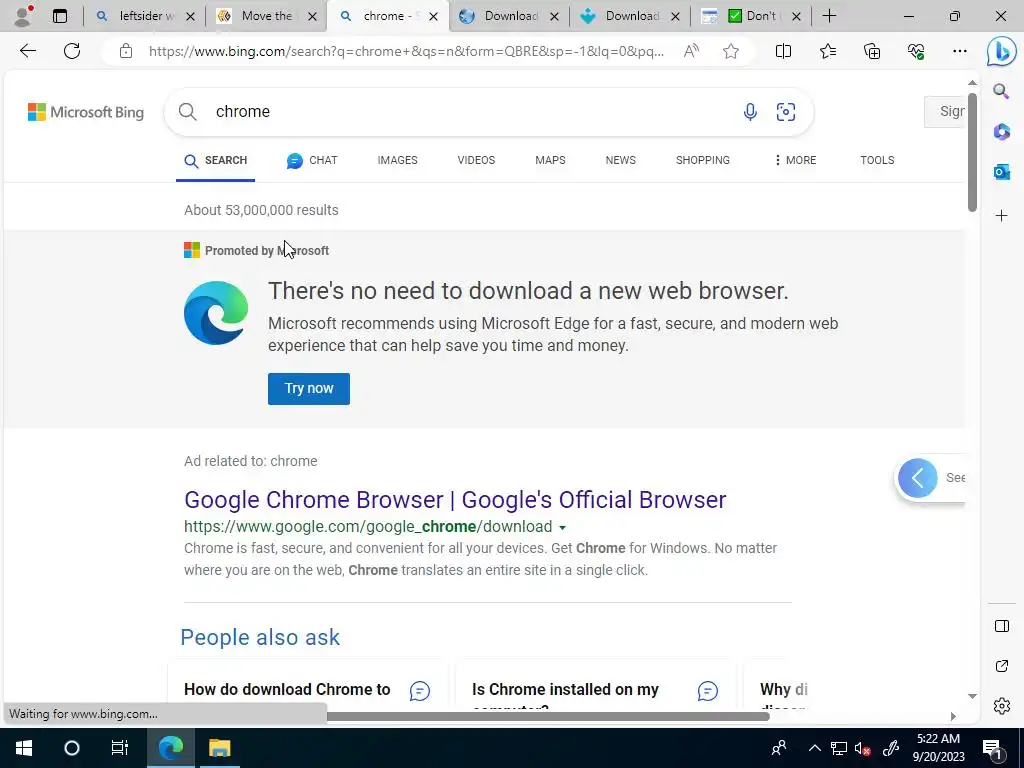The width and height of the screenshot is (1024, 768).
Task: Ask chat about downloading Chrome question
Action: pos(420,691)
